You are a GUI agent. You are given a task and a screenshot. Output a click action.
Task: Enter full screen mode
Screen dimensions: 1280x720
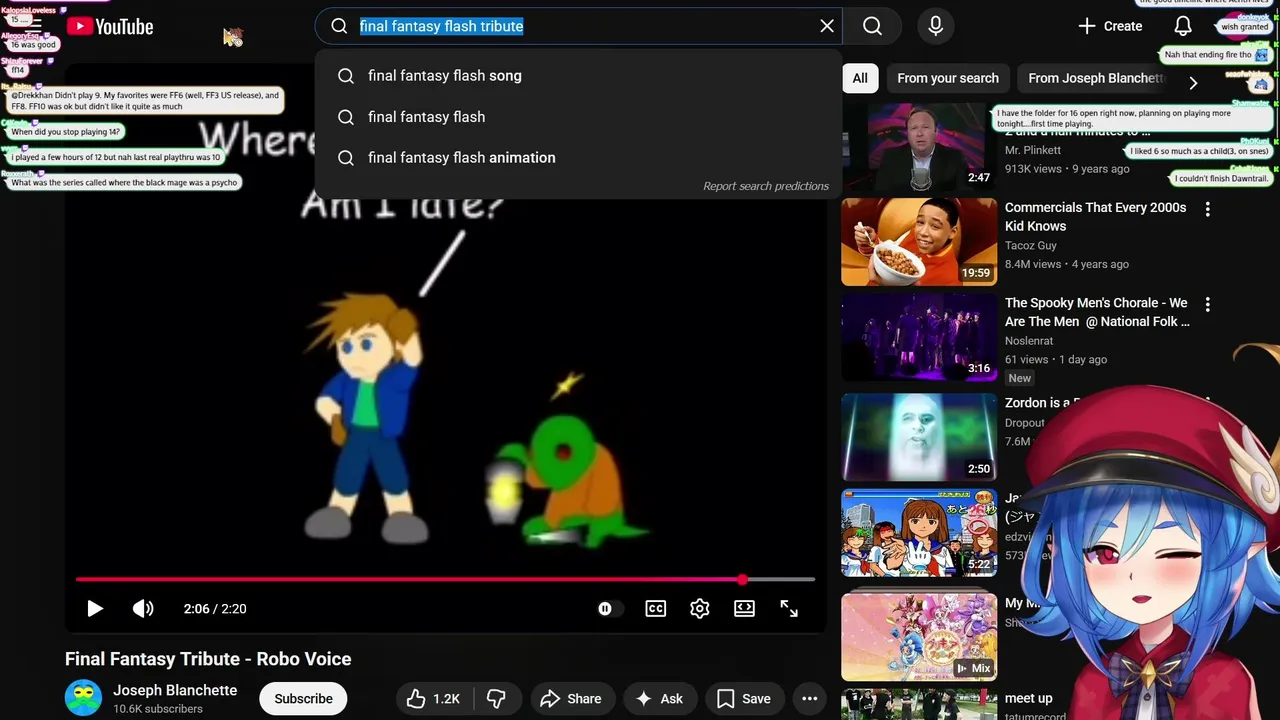789,608
